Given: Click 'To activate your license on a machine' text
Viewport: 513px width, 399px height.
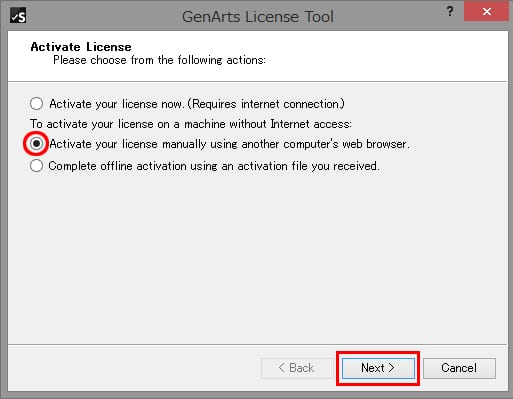Looking at the screenshot, I should pyautogui.click(x=191, y=124).
